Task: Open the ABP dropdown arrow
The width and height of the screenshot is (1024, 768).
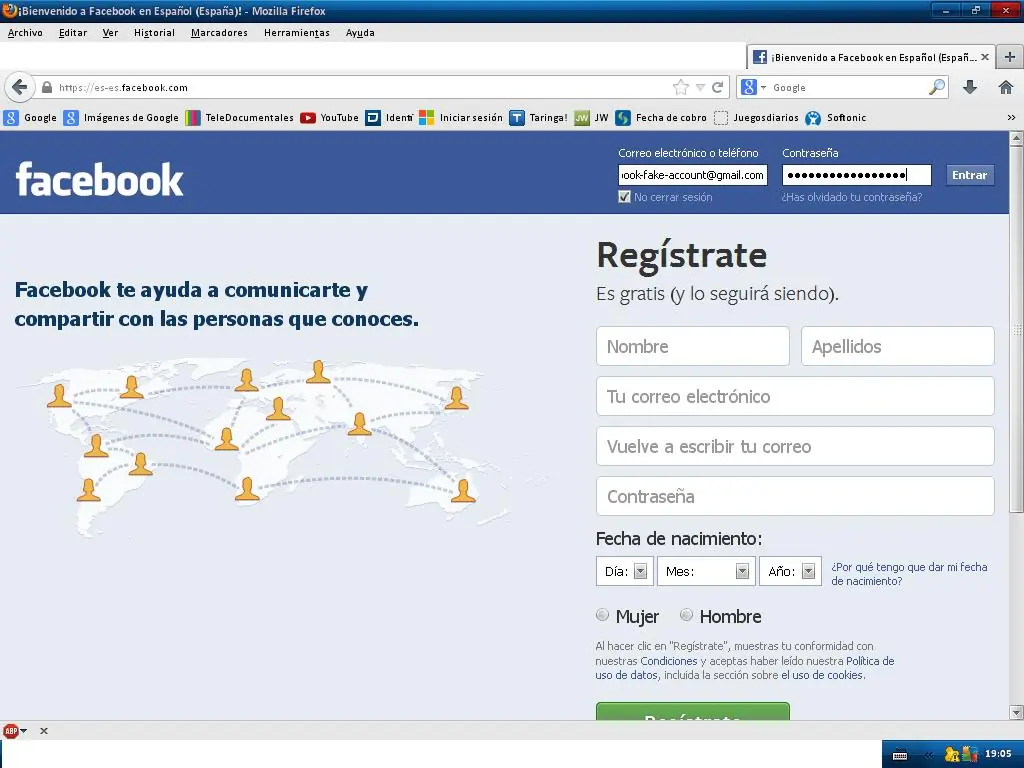Action: [x=24, y=731]
